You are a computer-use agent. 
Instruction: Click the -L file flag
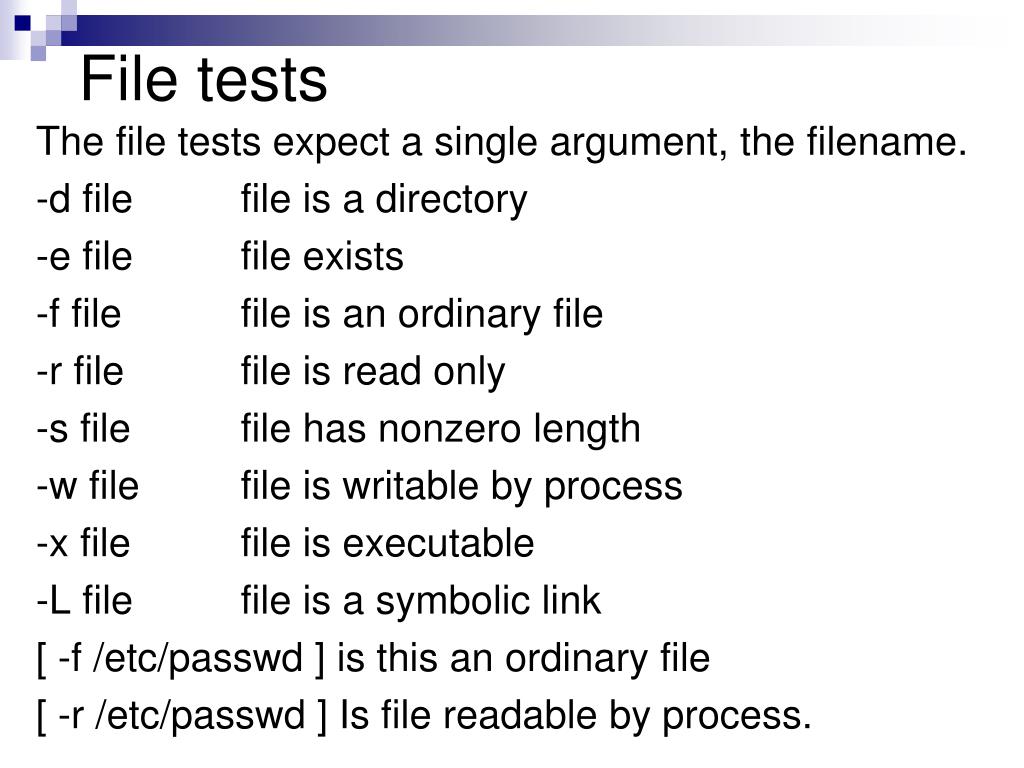coord(84,601)
